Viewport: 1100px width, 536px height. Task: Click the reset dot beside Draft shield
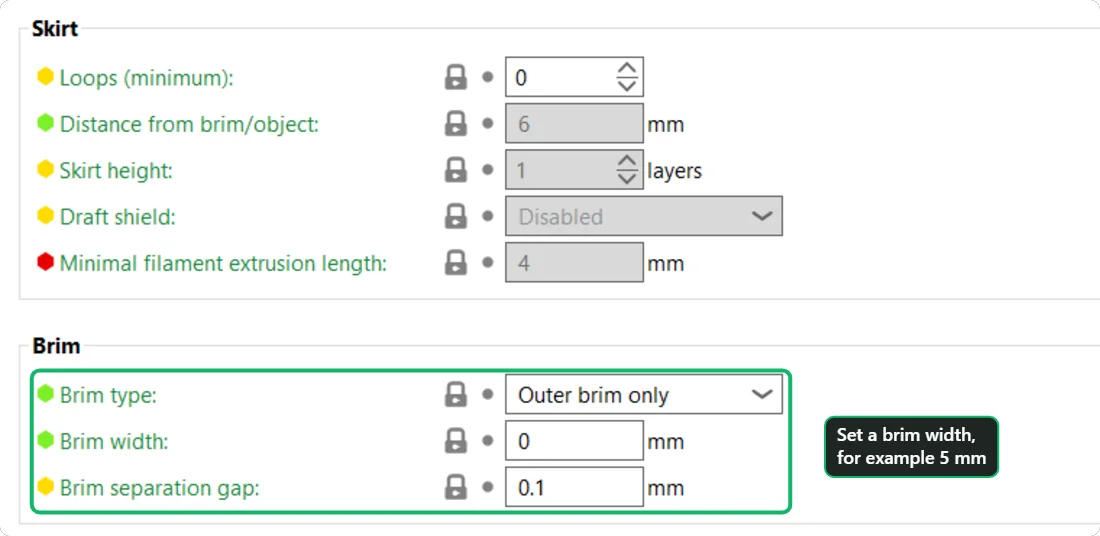pyautogui.click(x=488, y=217)
